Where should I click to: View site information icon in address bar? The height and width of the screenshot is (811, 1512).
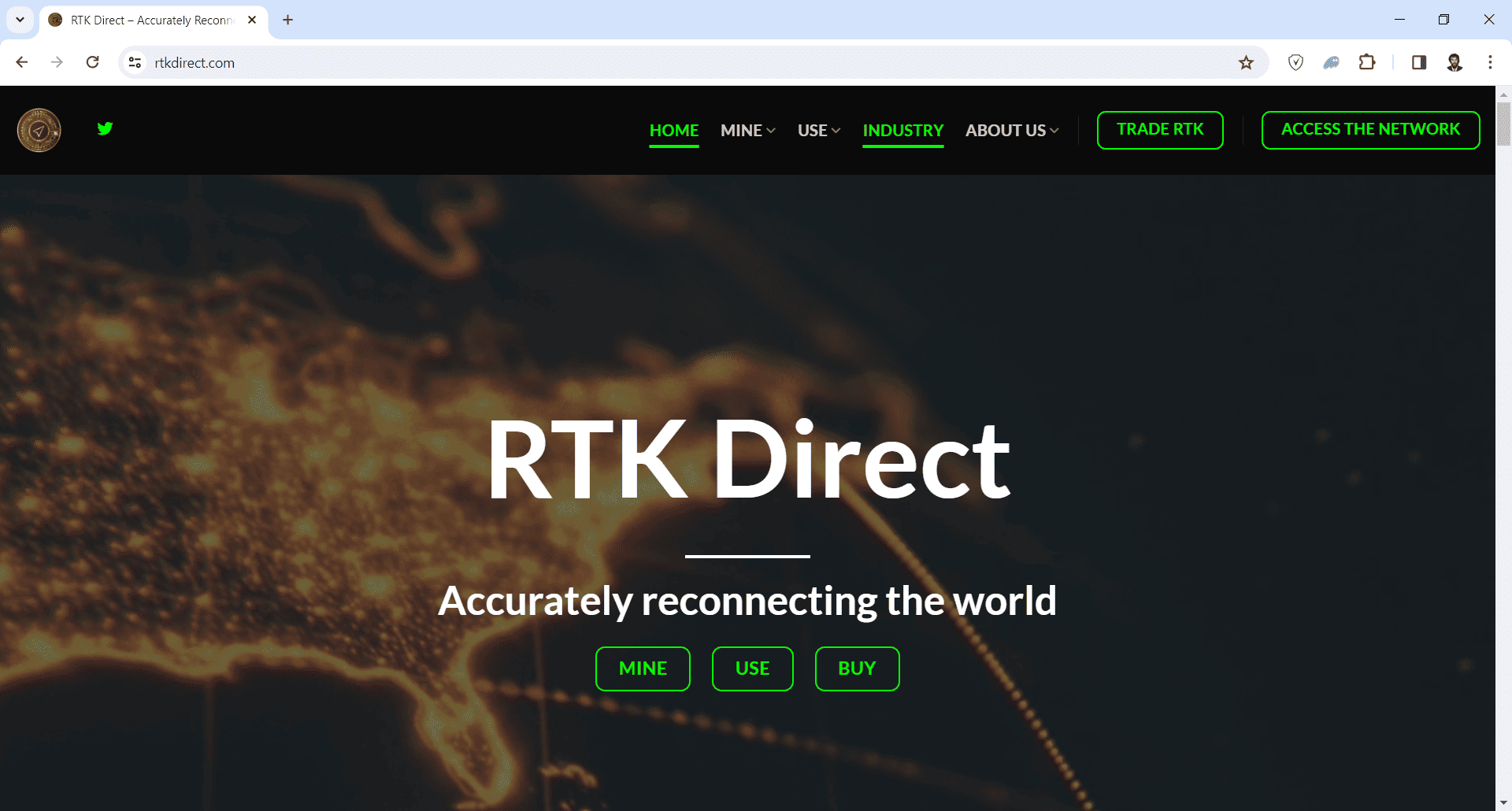tap(135, 62)
